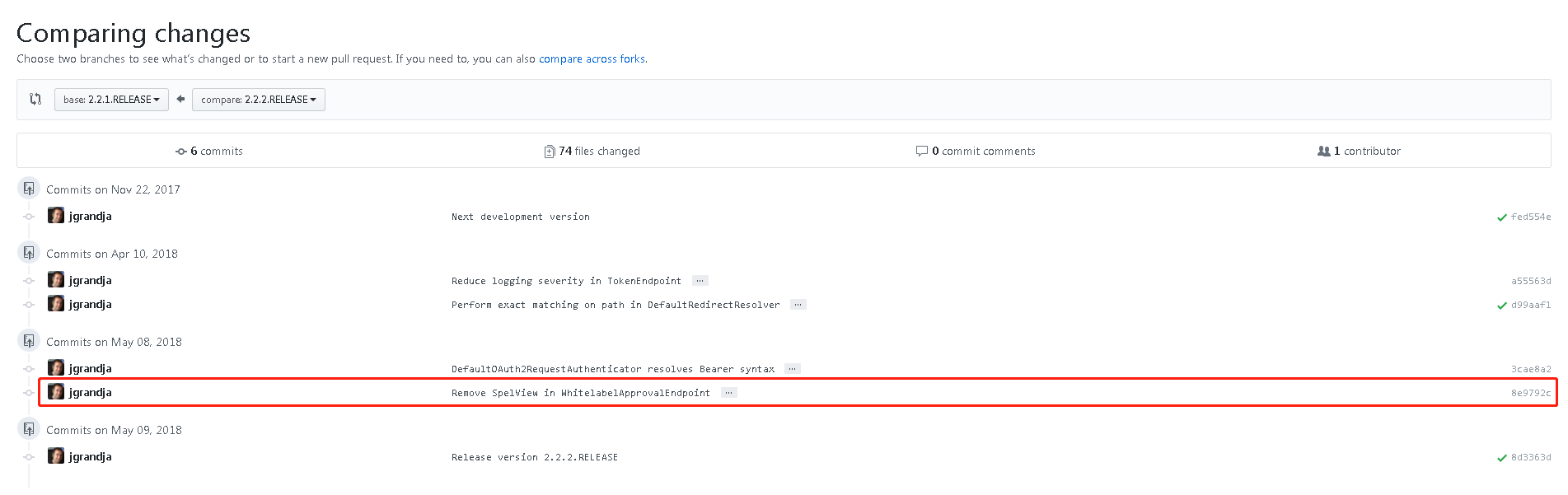The width and height of the screenshot is (1568, 495).
Task: Click the build status check beside d99aaf1
Action: coord(1501,306)
